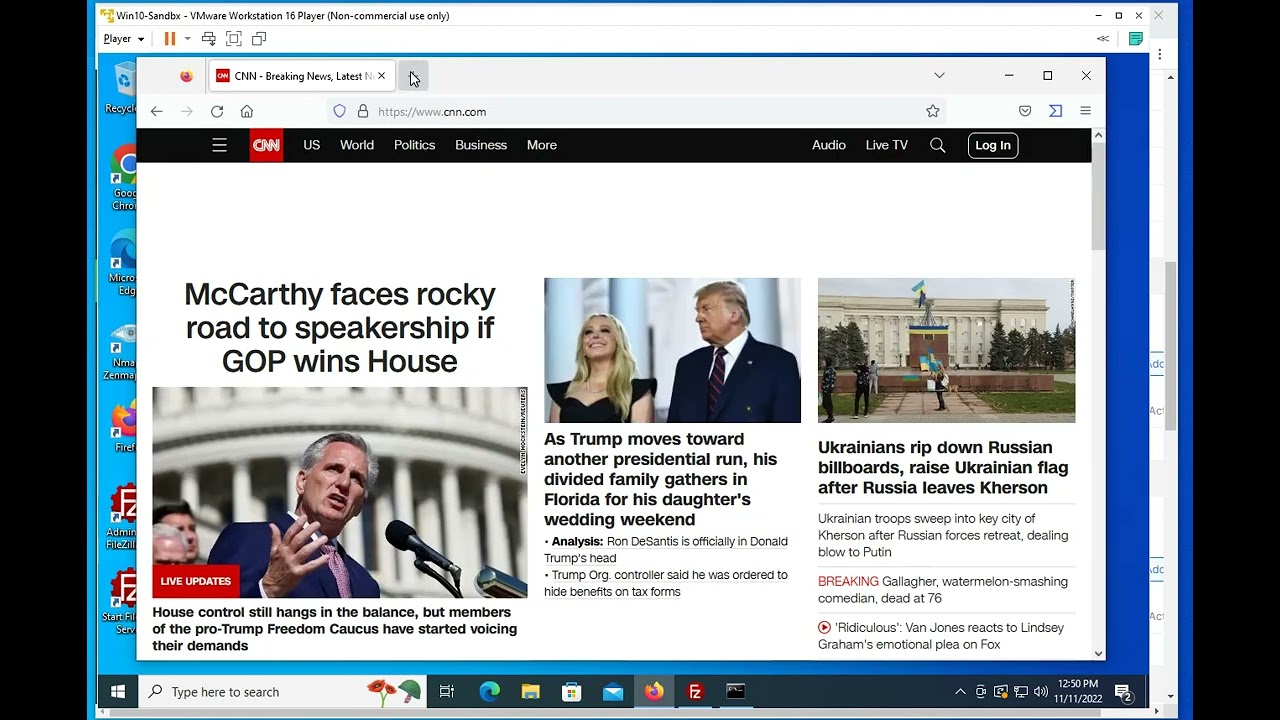Open the McCarthy photo with Live Updates
Screen dimensions: 1280x720
(x=340, y=492)
